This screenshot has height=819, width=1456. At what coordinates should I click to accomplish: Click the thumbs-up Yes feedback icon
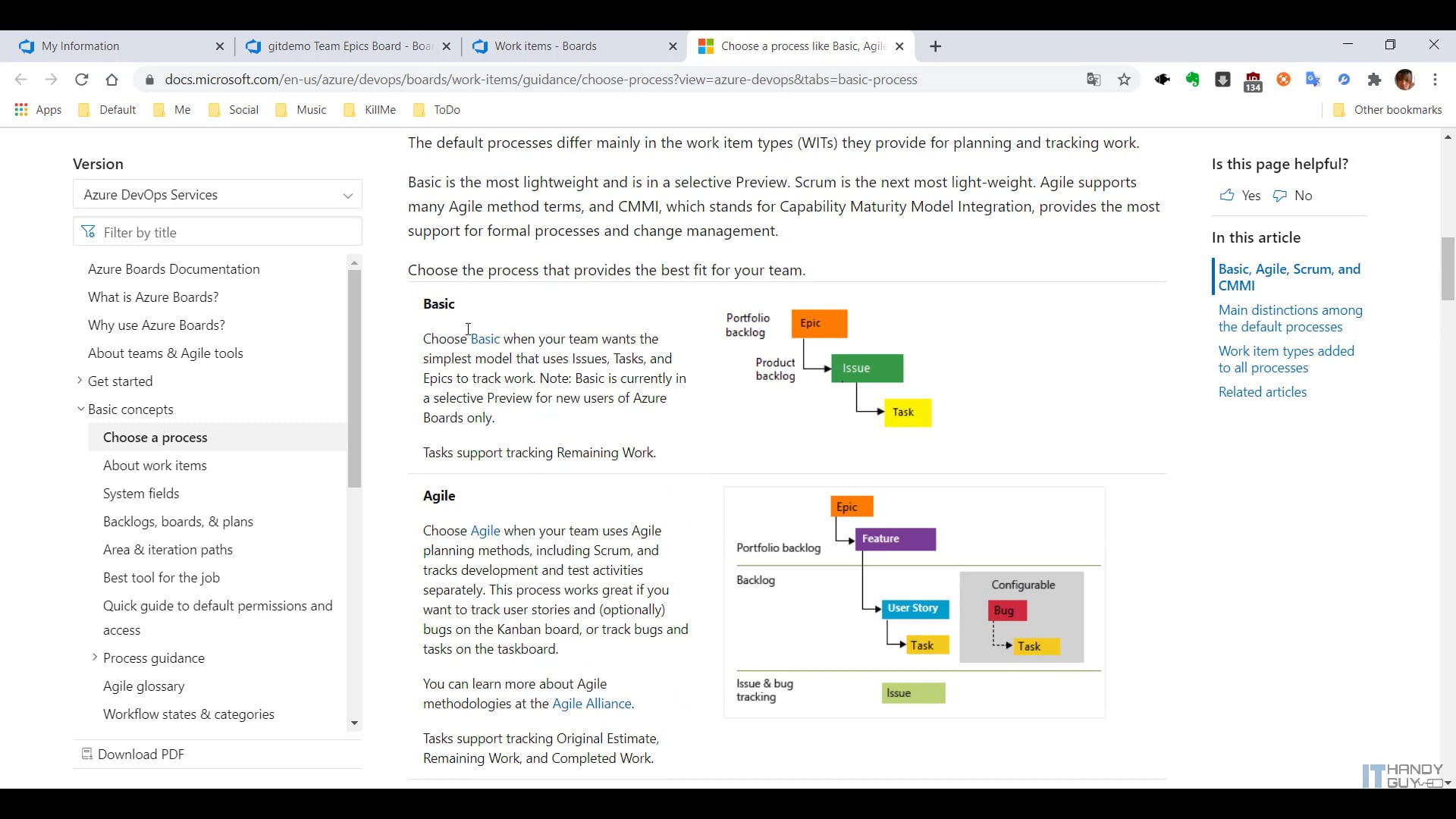1227,196
